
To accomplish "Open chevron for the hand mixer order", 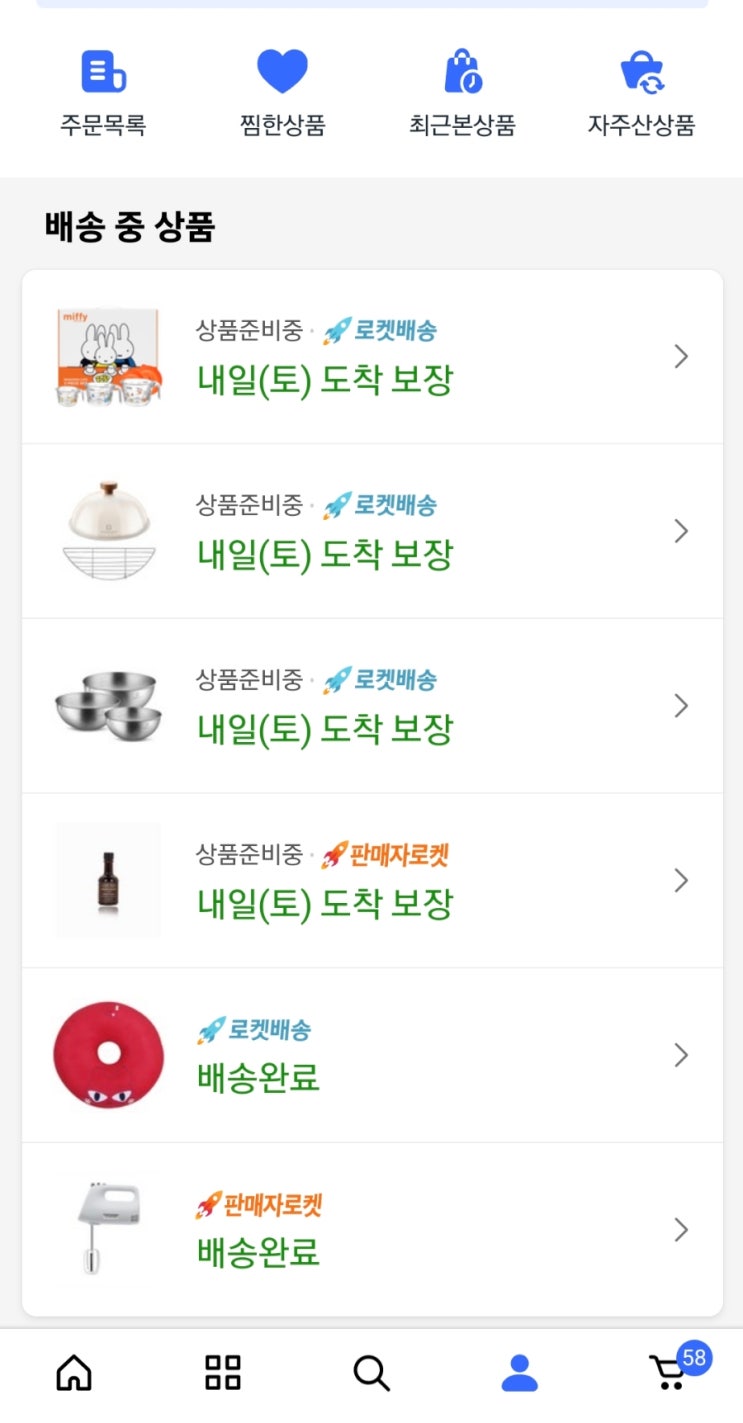I will [681, 1229].
